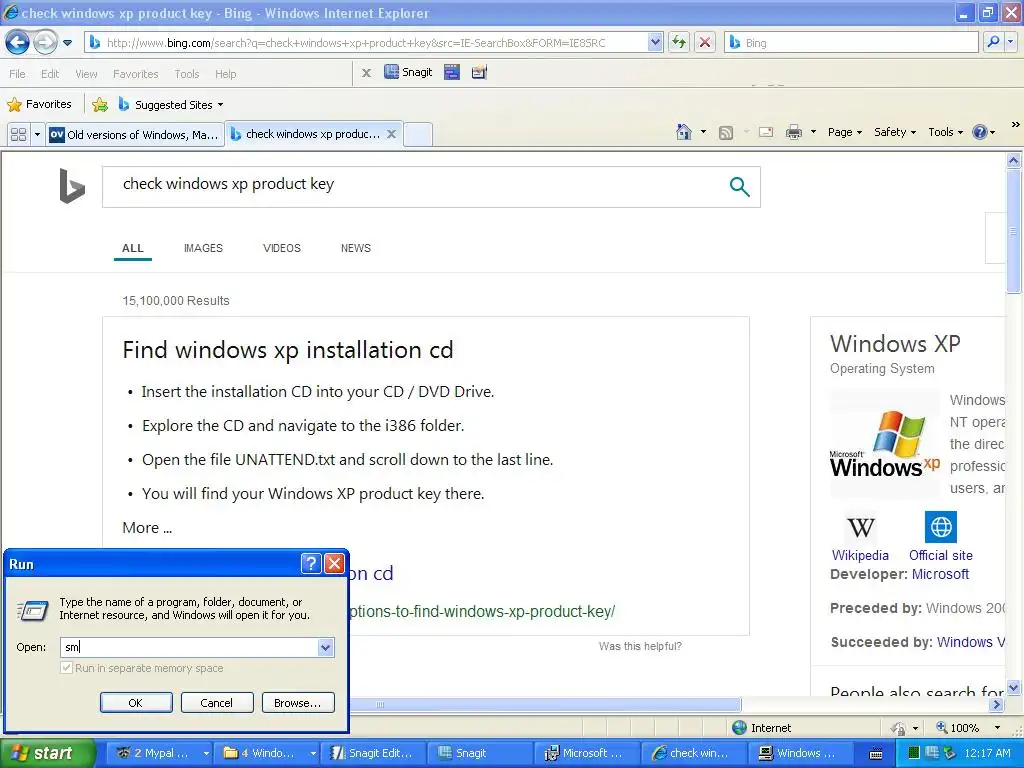
Task: Click the Stop loading red X icon
Action: click(705, 42)
